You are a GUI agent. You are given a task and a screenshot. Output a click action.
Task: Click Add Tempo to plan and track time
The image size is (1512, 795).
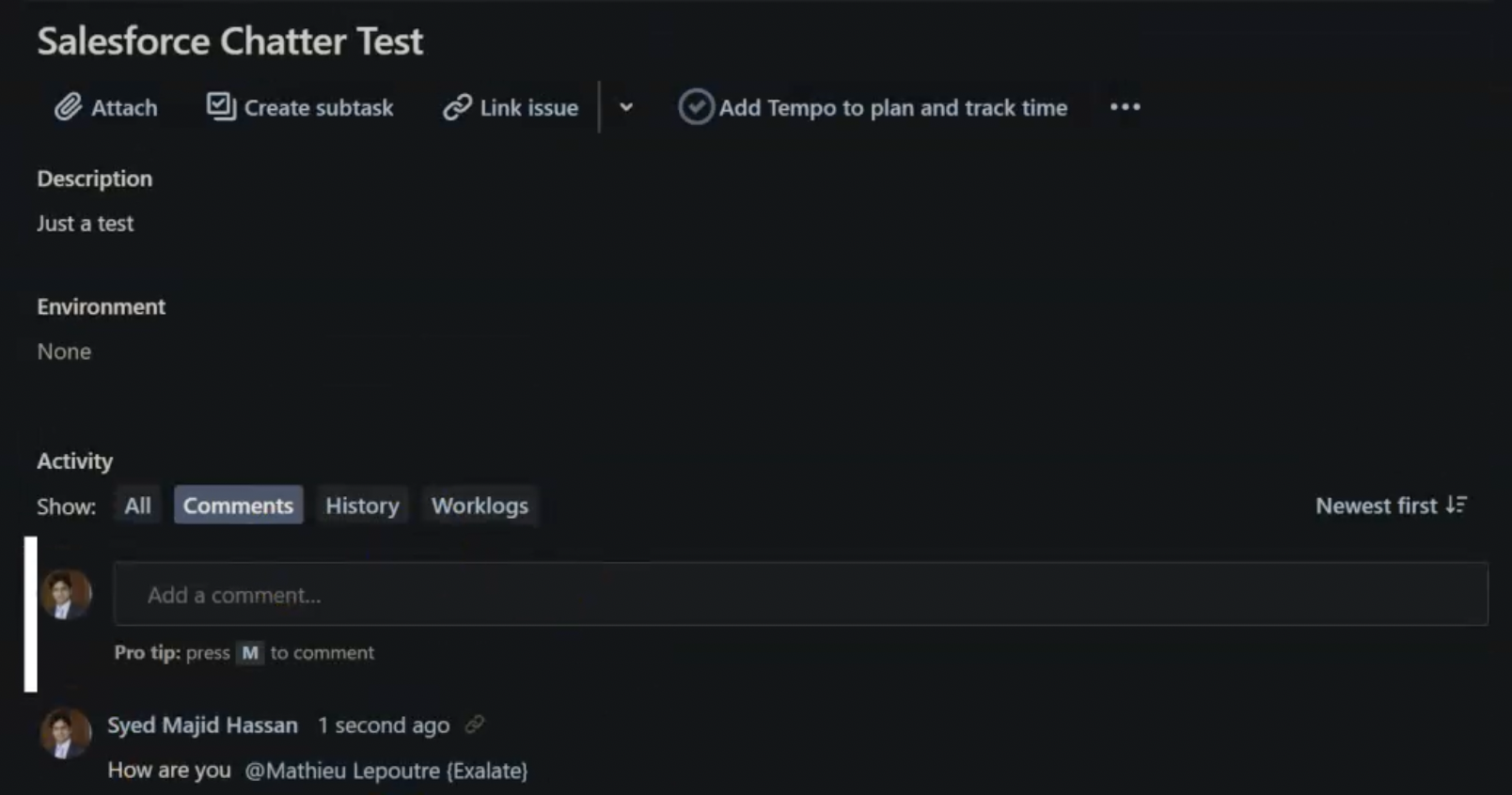pyautogui.click(x=892, y=108)
